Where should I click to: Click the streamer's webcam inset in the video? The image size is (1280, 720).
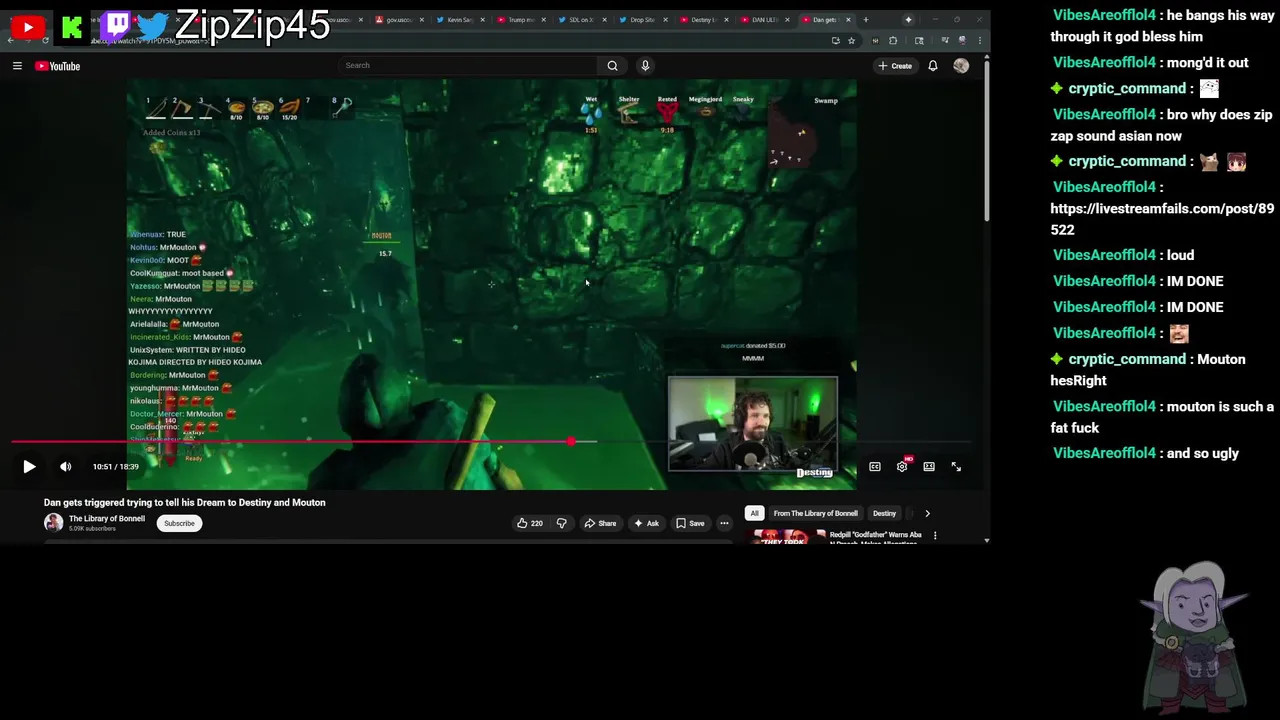(753, 424)
